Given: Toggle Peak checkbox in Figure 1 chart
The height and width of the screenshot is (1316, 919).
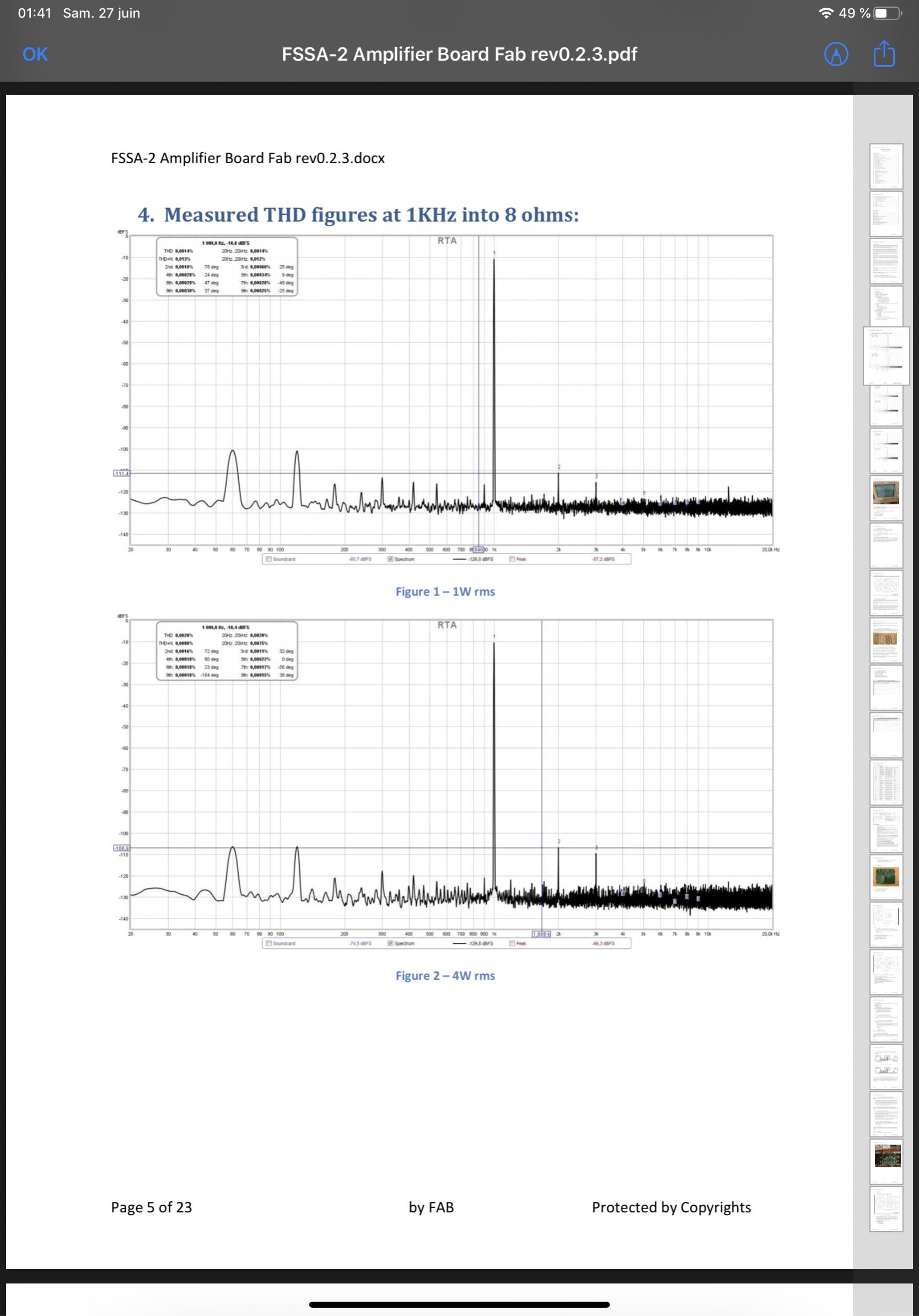Looking at the screenshot, I should point(512,559).
